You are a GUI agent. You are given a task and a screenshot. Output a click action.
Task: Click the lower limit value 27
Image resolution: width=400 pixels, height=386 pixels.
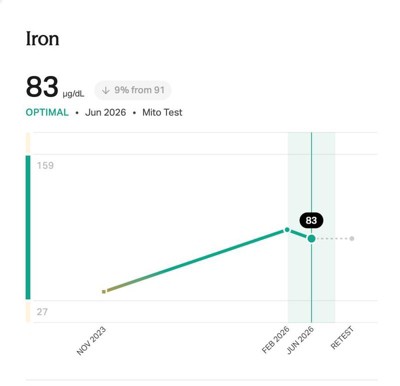tap(42, 312)
